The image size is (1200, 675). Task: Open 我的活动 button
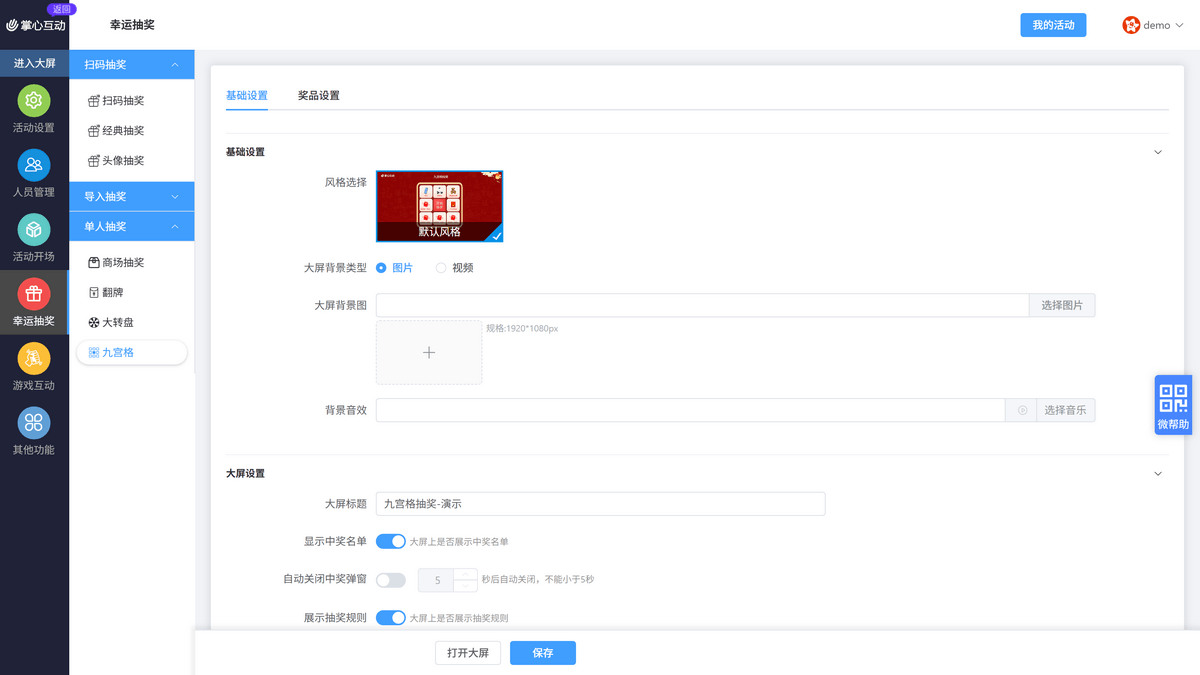[x=1053, y=25]
